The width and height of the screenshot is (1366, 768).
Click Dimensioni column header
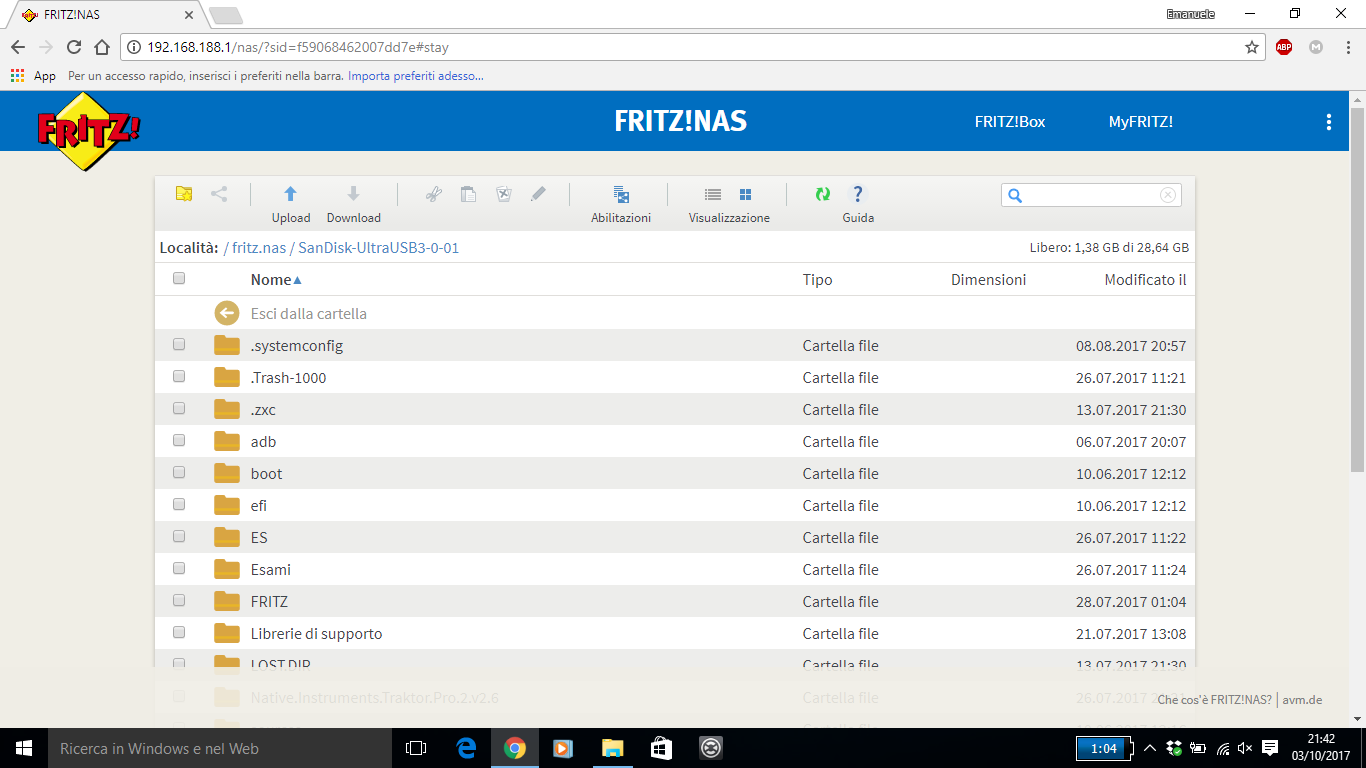988,280
